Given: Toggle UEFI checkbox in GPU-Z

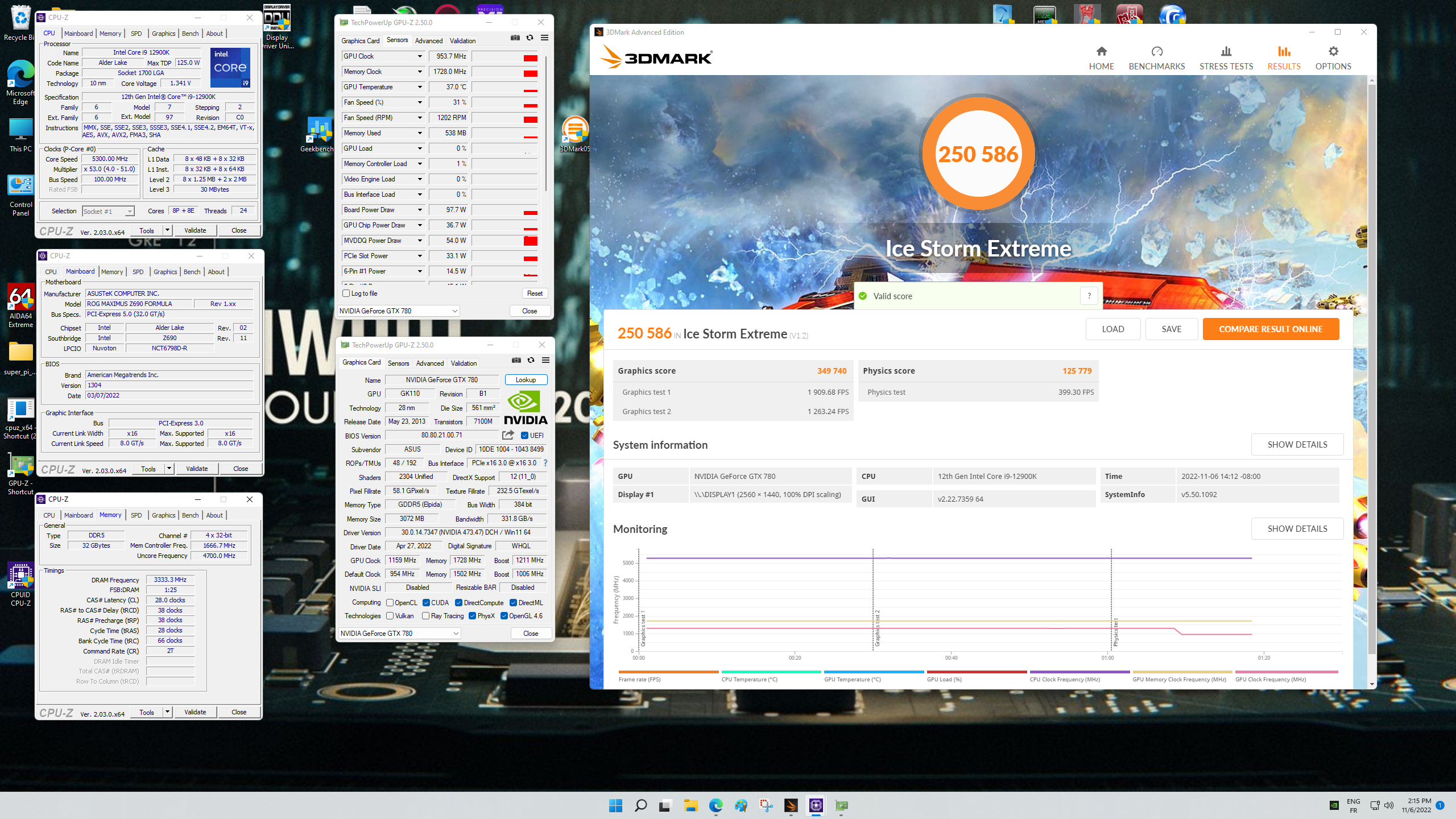Looking at the screenshot, I should (x=524, y=436).
